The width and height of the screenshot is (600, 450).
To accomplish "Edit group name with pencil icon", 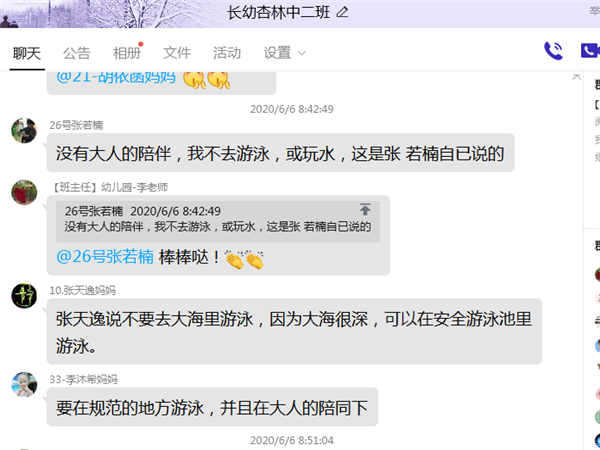I will [342, 13].
